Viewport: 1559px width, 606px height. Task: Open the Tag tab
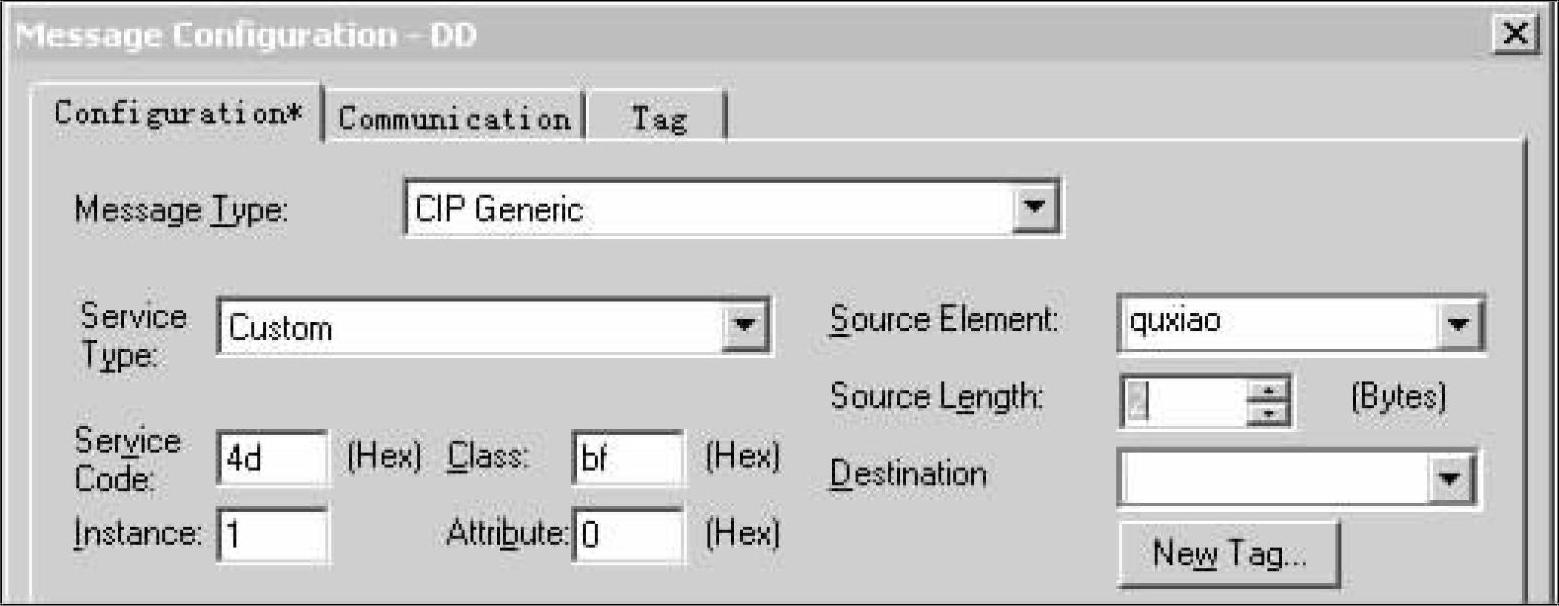click(x=658, y=120)
